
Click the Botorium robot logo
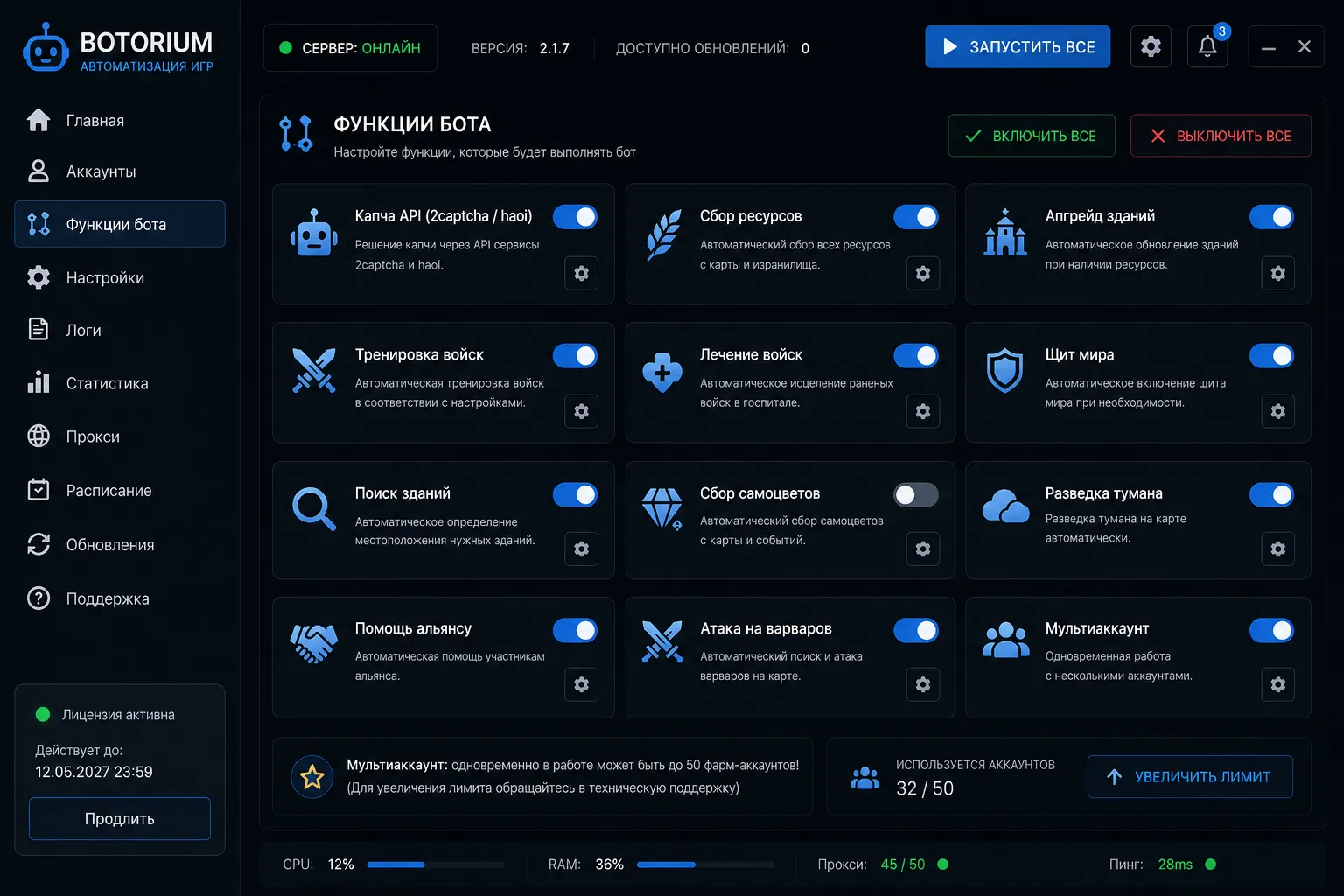coord(45,48)
